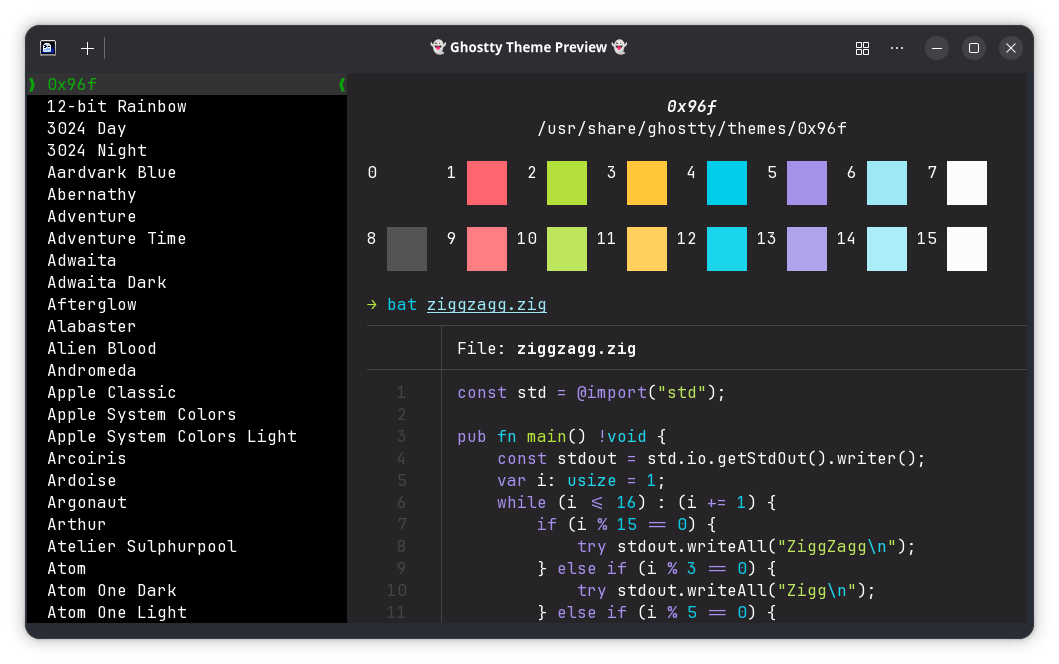Select the Apple System Colors Light theme
1059x664 pixels.
pyautogui.click(x=172, y=436)
